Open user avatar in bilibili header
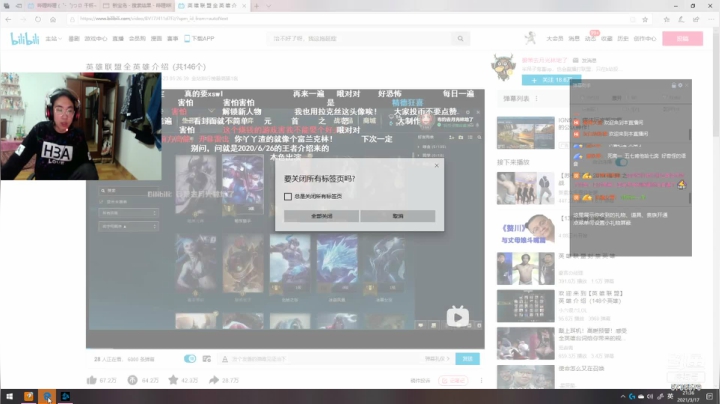 click(530, 38)
